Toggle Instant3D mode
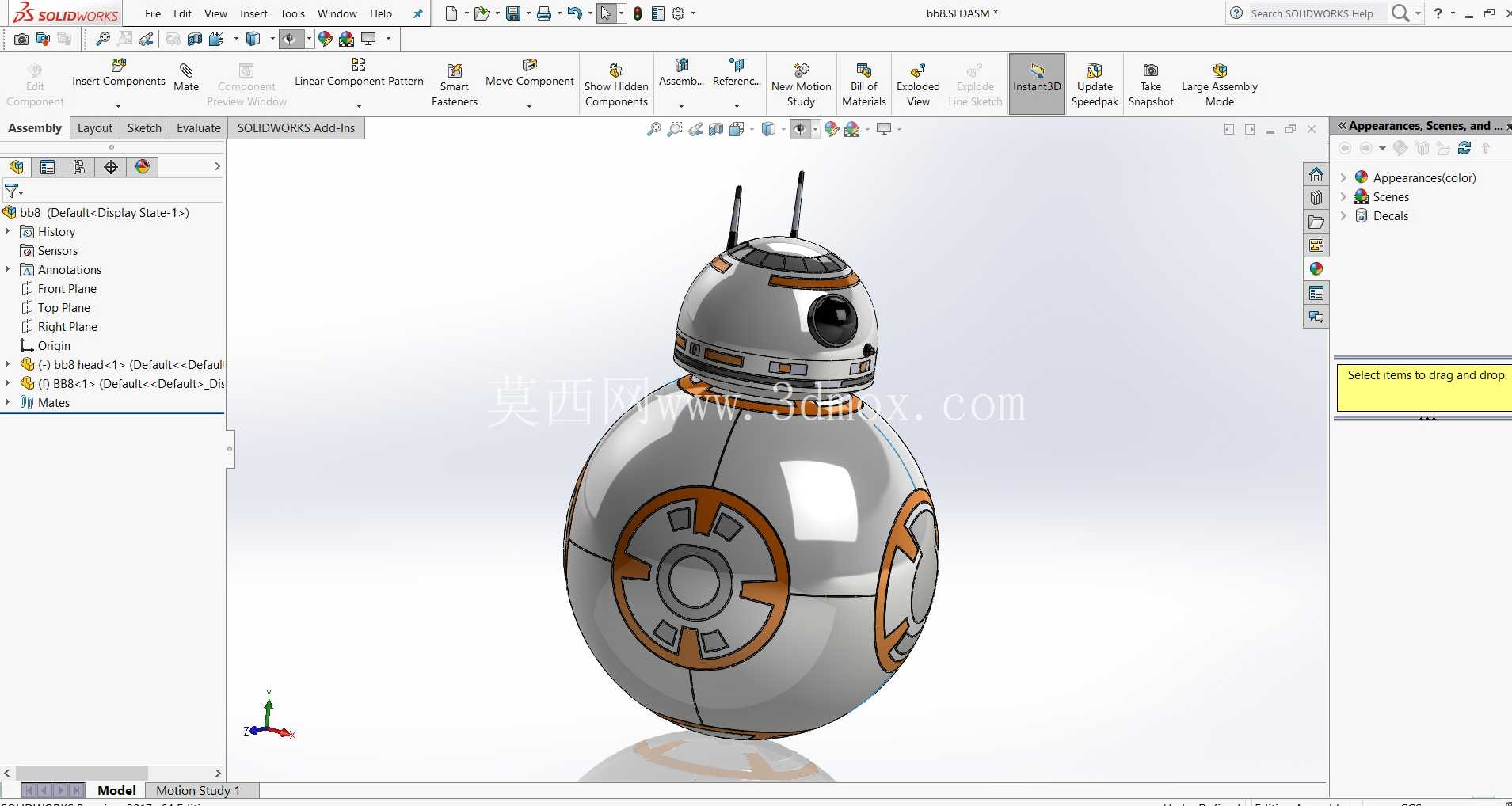 [x=1037, y=84]
